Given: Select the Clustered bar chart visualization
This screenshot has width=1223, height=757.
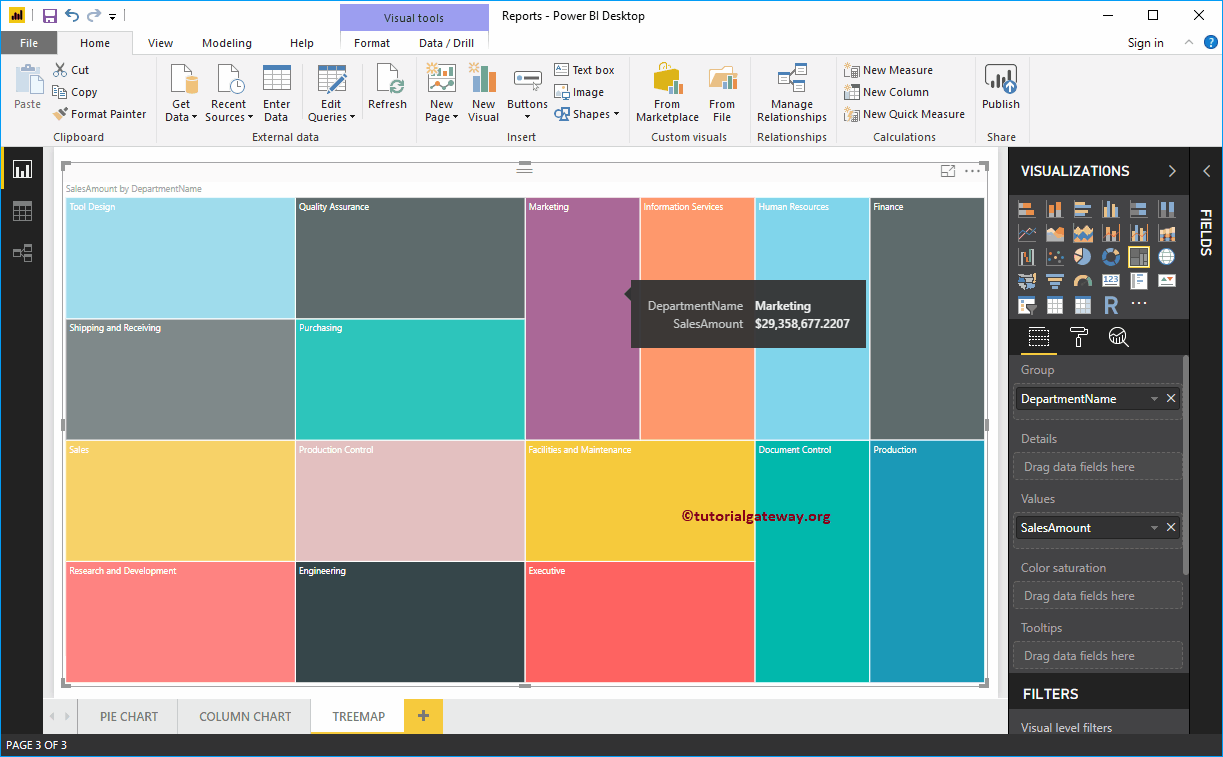Looking at the screenshot, I should 1083,209.
